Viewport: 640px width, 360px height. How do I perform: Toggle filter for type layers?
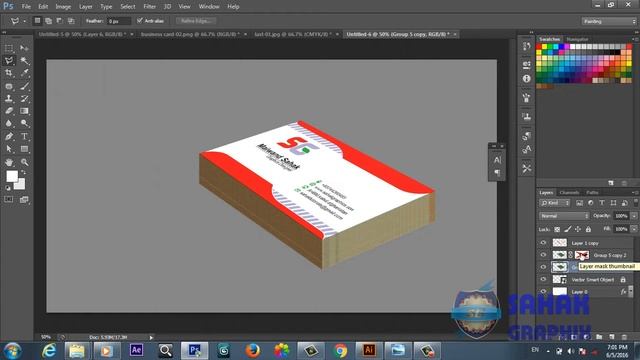click(x=602, y=203)
